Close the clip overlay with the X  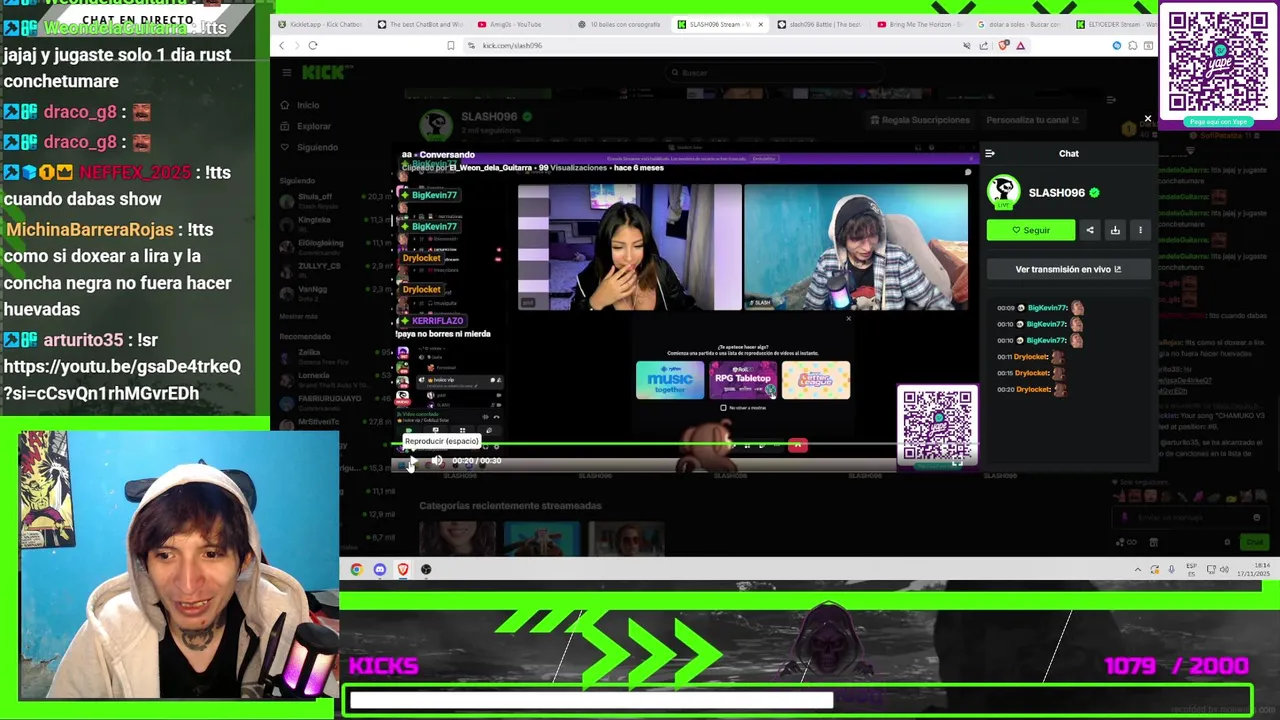[x=1147, y=119]
